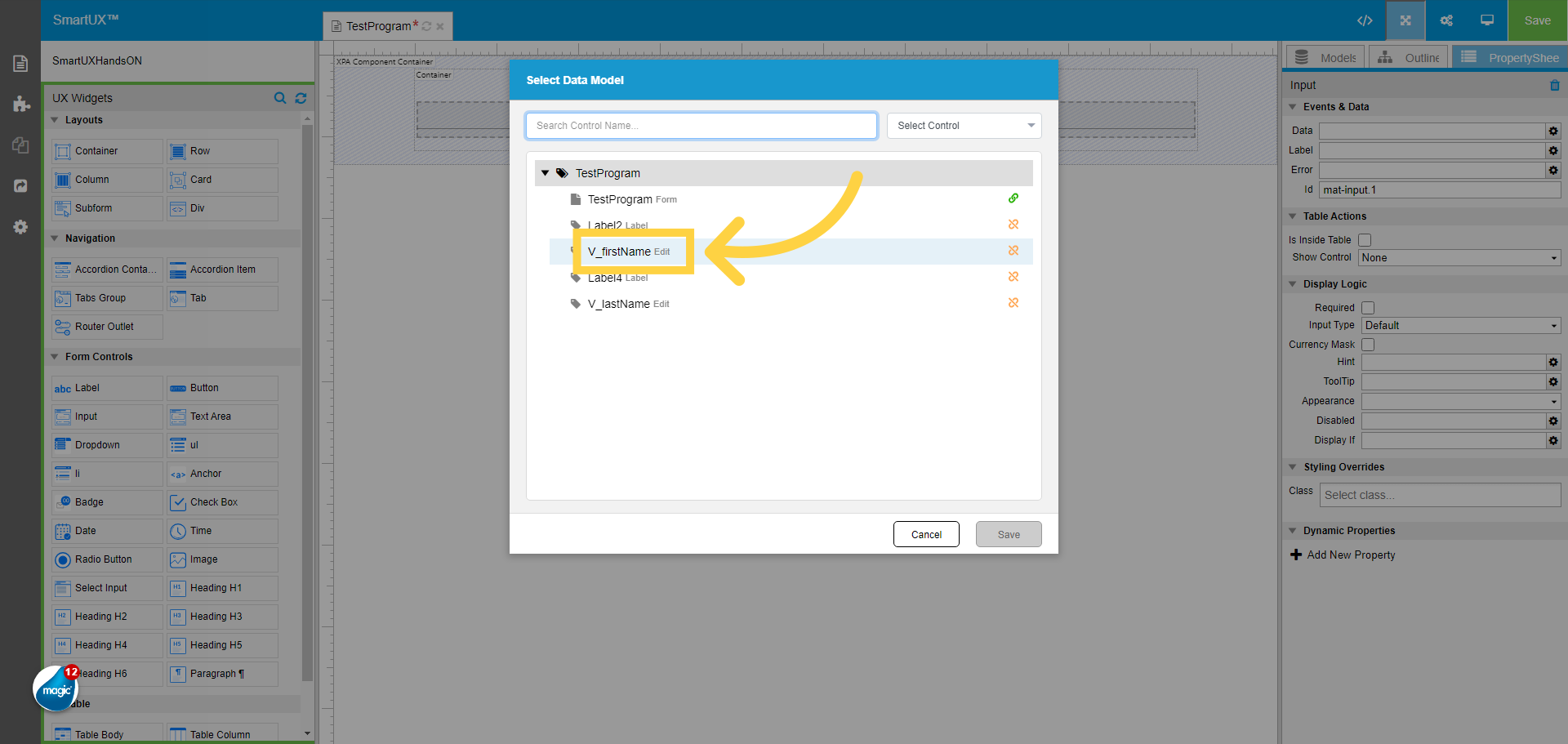Open the Select Control dropdown
Screen dimensions: 1568x744
point(964,126)
